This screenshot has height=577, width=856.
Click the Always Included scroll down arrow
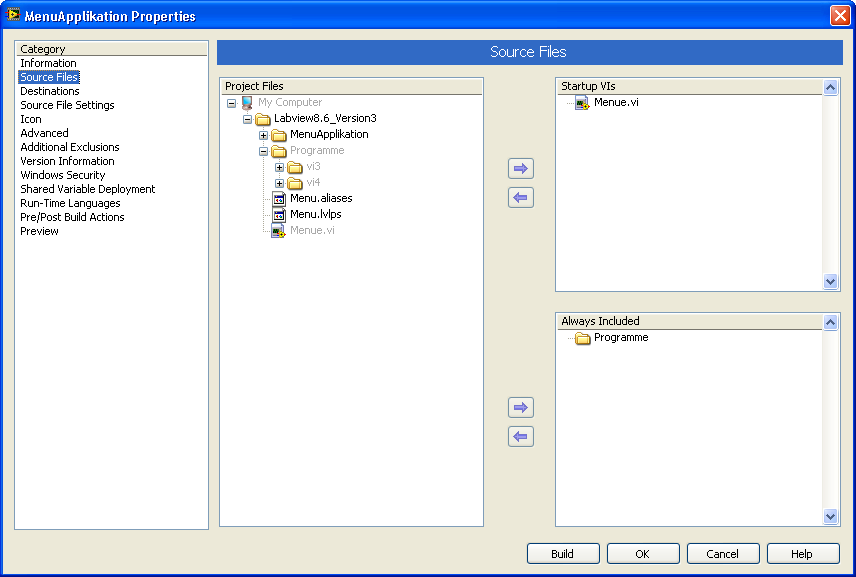click(x=830, y=516)
